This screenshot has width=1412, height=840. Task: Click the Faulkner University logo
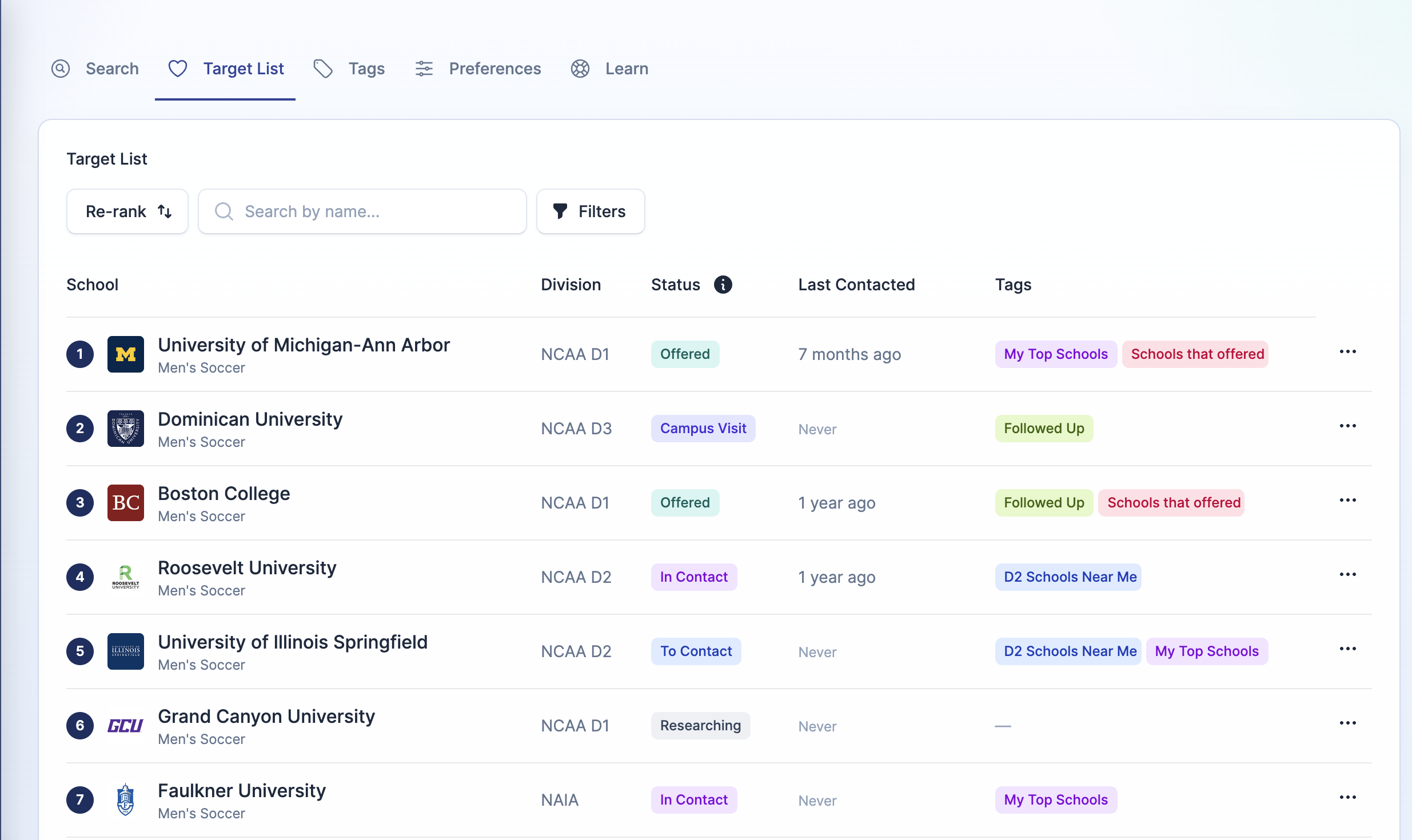click(126, 800)
